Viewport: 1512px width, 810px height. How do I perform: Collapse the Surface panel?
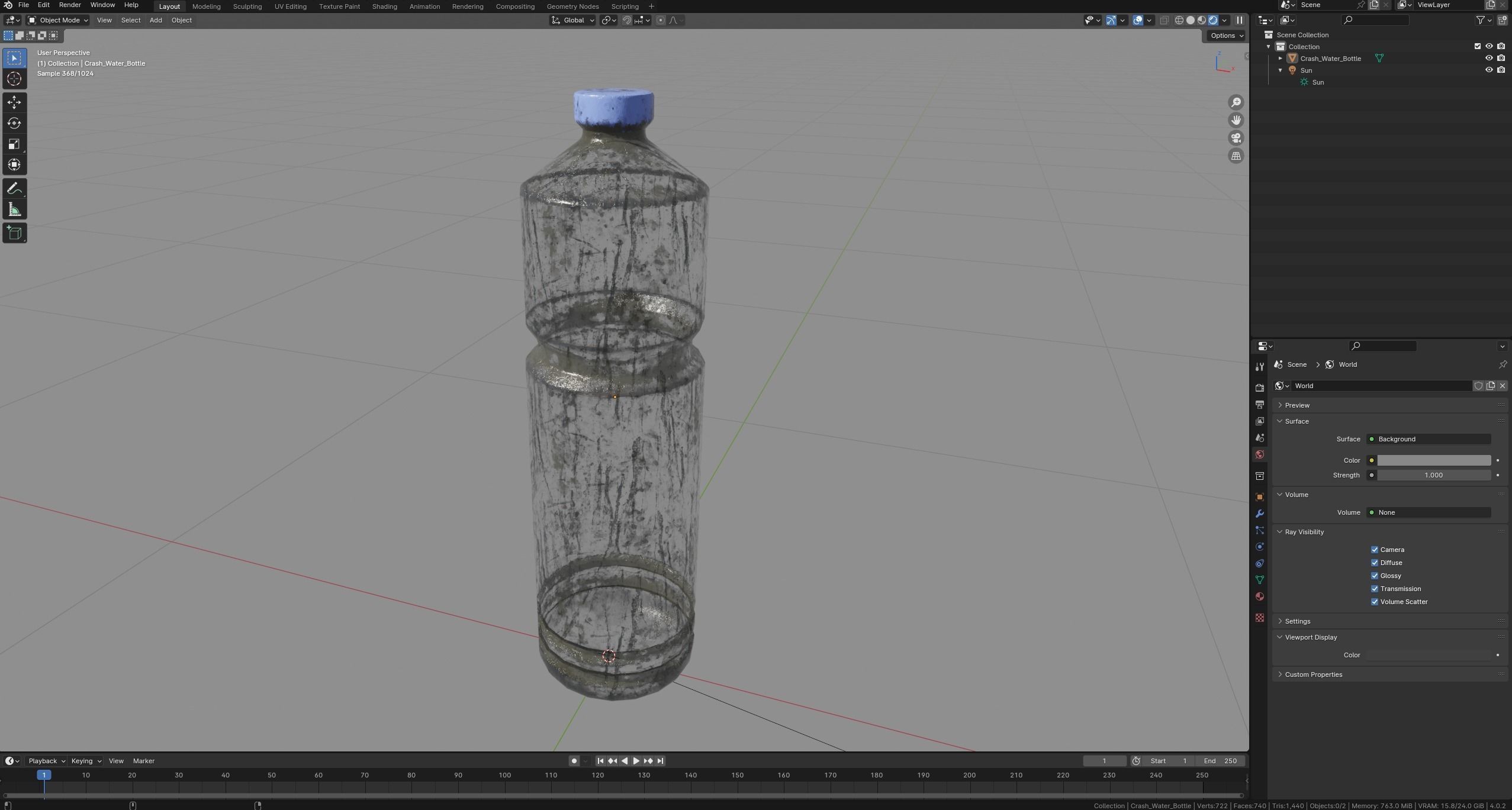point(1297,421)
